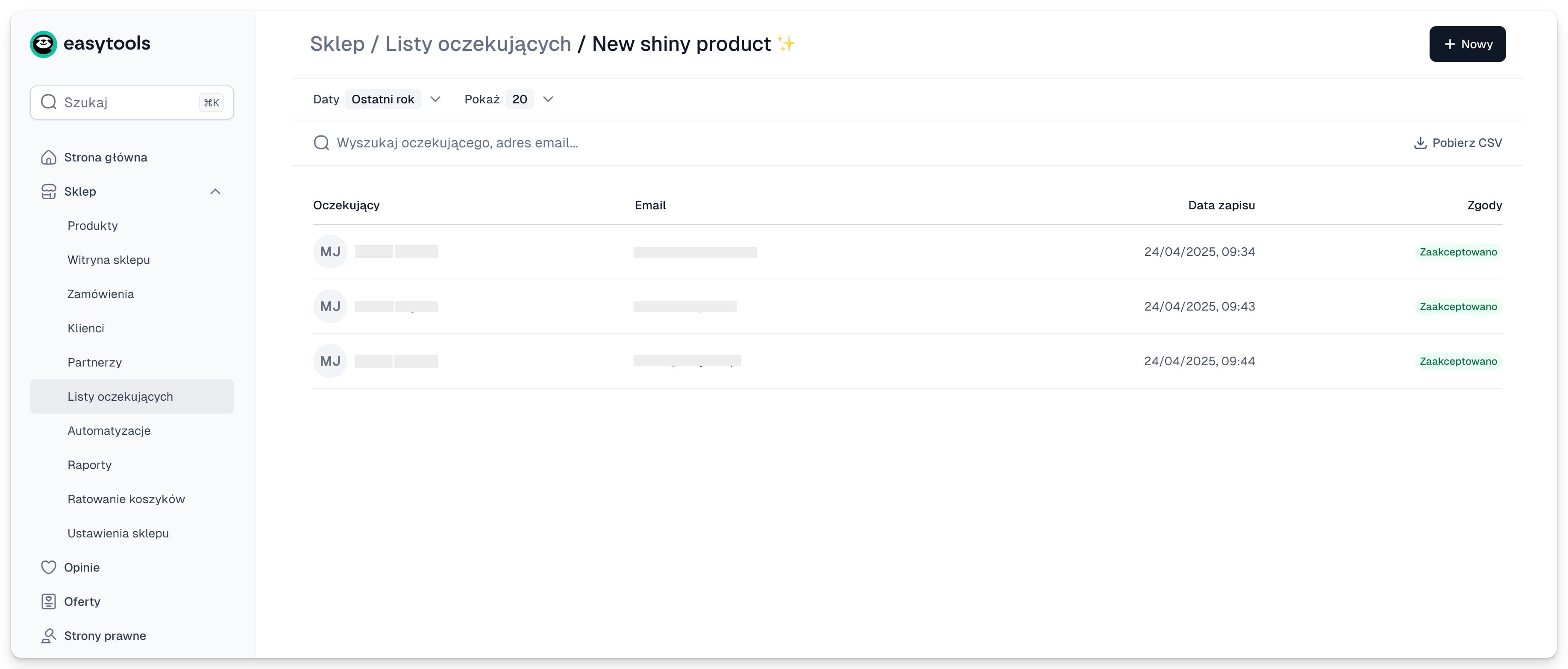
Task: Click the Strony prawne person icon
Action: [49, 636]
